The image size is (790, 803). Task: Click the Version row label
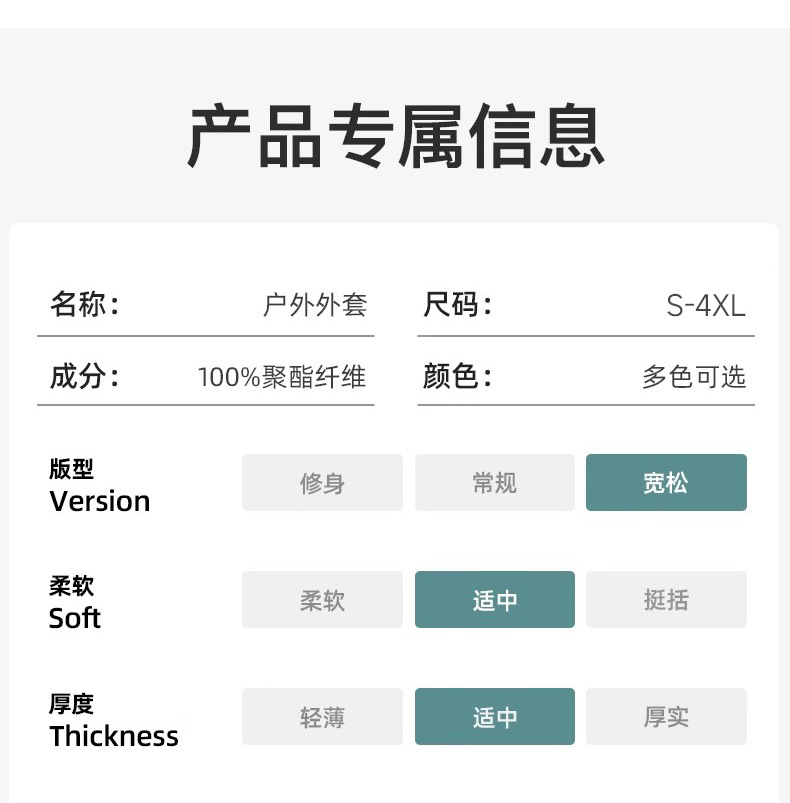tap(99, 501)
